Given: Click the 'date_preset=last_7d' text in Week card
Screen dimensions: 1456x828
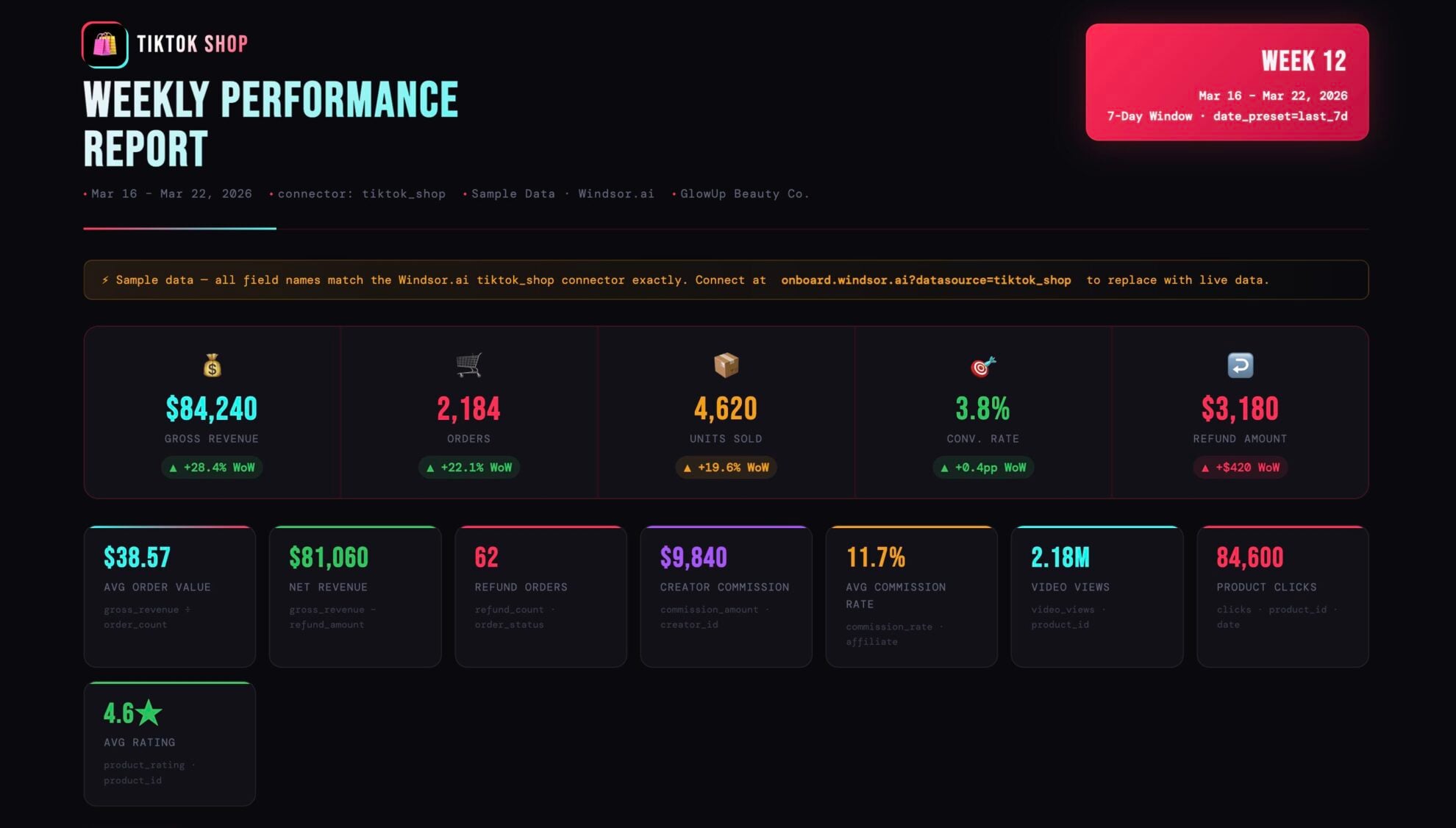Looking at the screenshot, I should tap(1280, 116).
